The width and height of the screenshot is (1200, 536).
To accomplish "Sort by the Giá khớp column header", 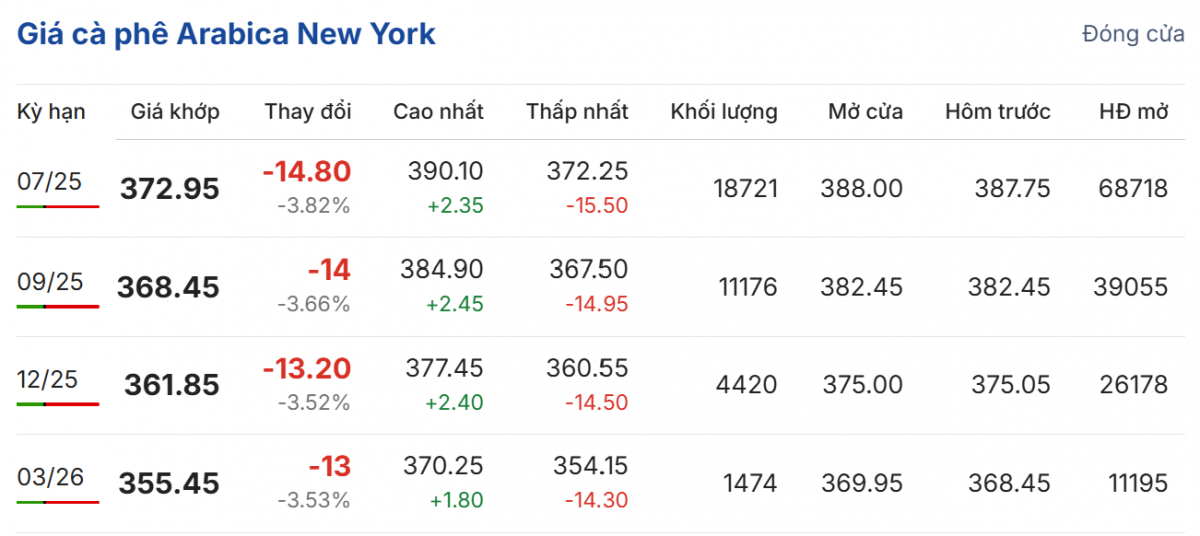I will [175, 111].
